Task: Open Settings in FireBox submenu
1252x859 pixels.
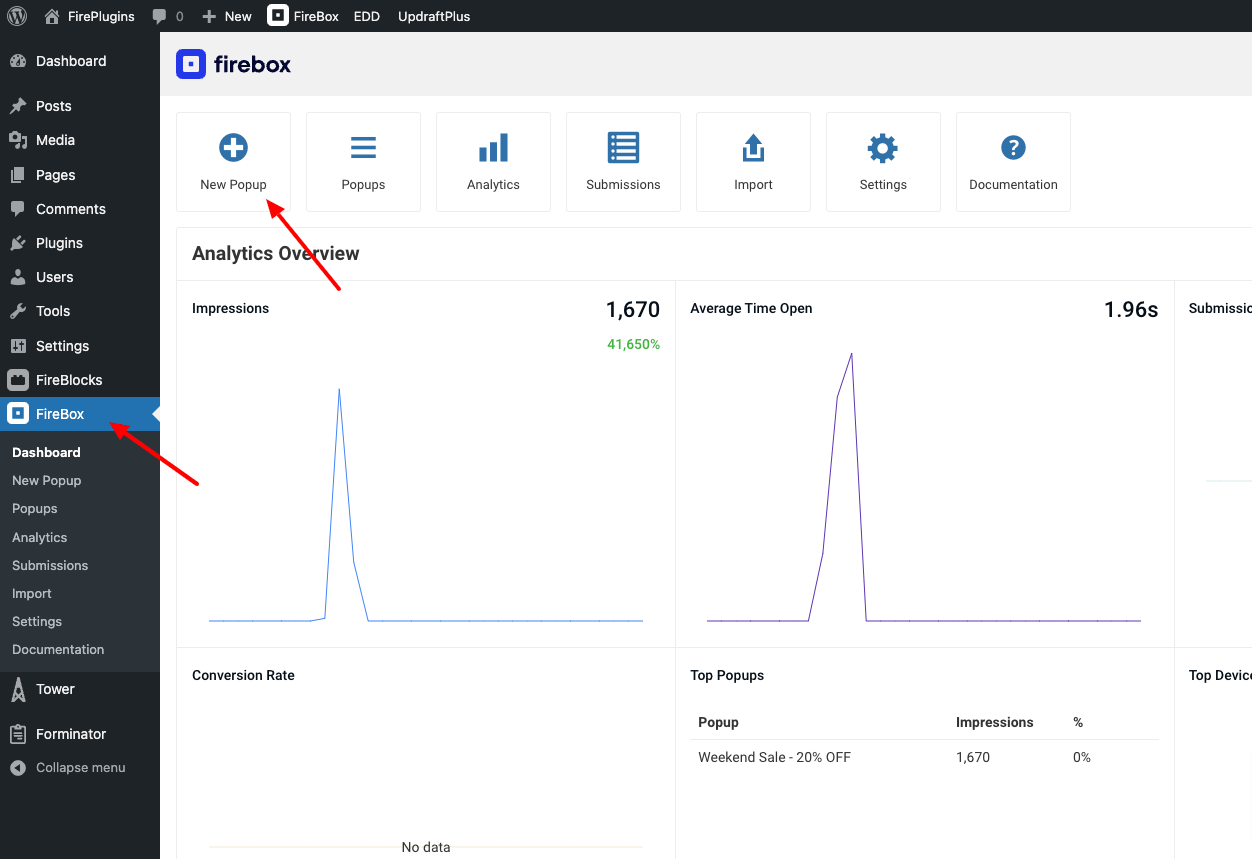Action: 37,621
